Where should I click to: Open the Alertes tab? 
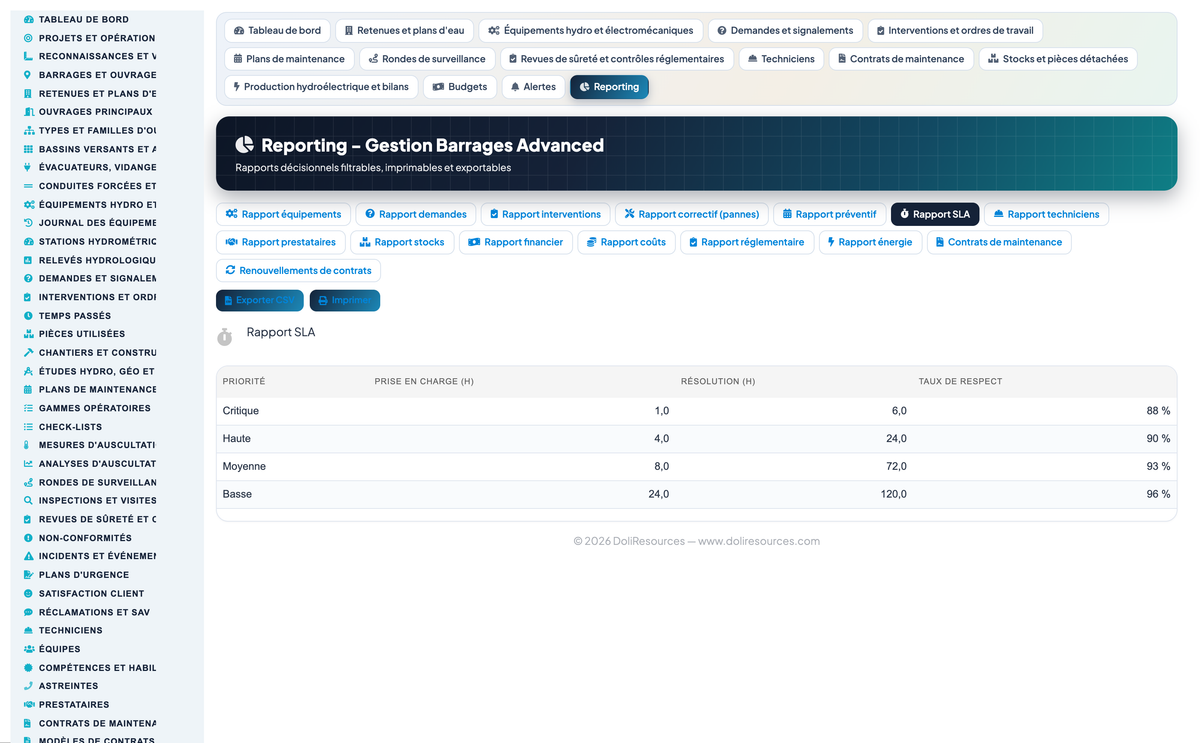tap(533, 87)
